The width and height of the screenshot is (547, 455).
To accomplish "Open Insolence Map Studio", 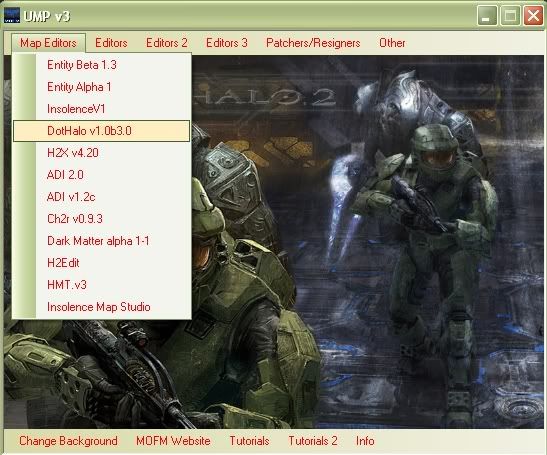I will click(102, 307).
